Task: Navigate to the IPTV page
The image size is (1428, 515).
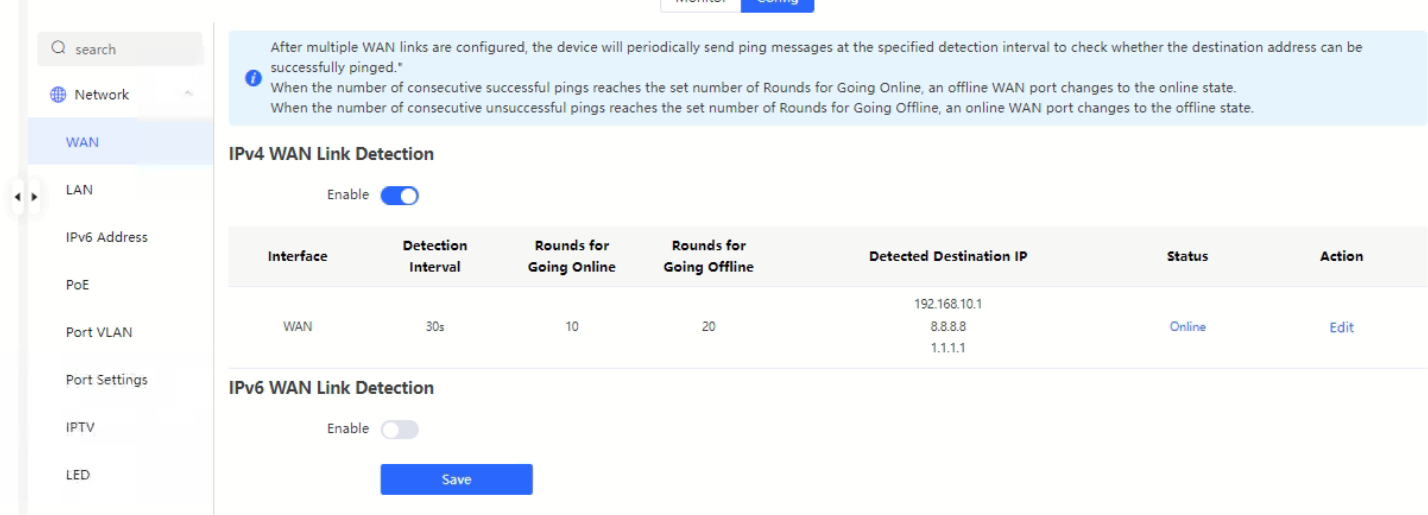Action: click(81, 427)
